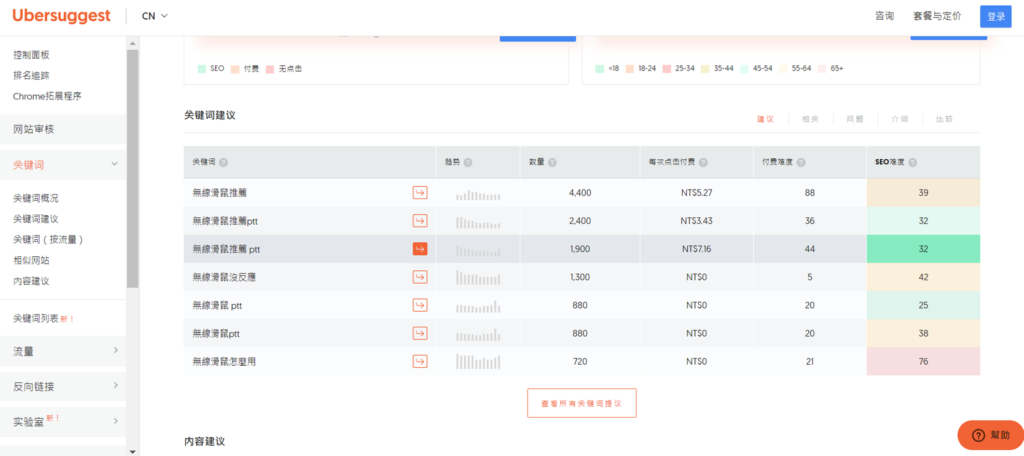This screenshot has width=1024, height=456.
Task: Click the Ubersuggest logo
Action: [61, 16]
